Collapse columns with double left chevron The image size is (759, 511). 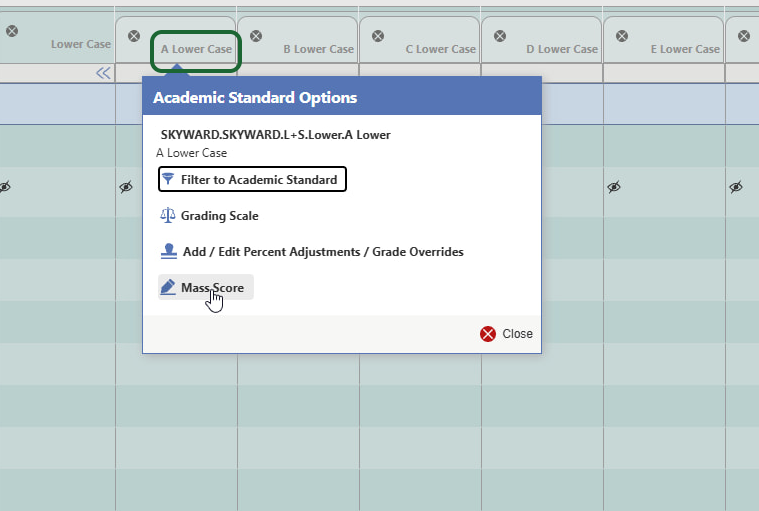tap(103, 73)
